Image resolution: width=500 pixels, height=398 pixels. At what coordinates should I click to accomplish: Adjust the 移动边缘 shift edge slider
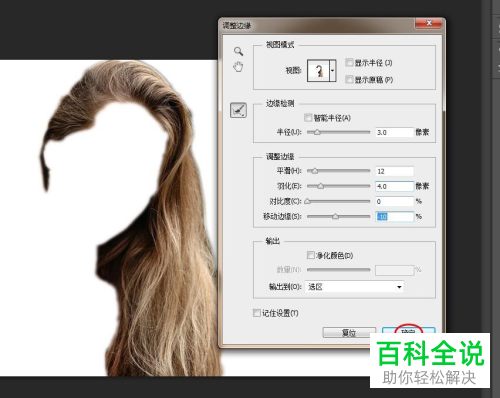pos(338,217)
